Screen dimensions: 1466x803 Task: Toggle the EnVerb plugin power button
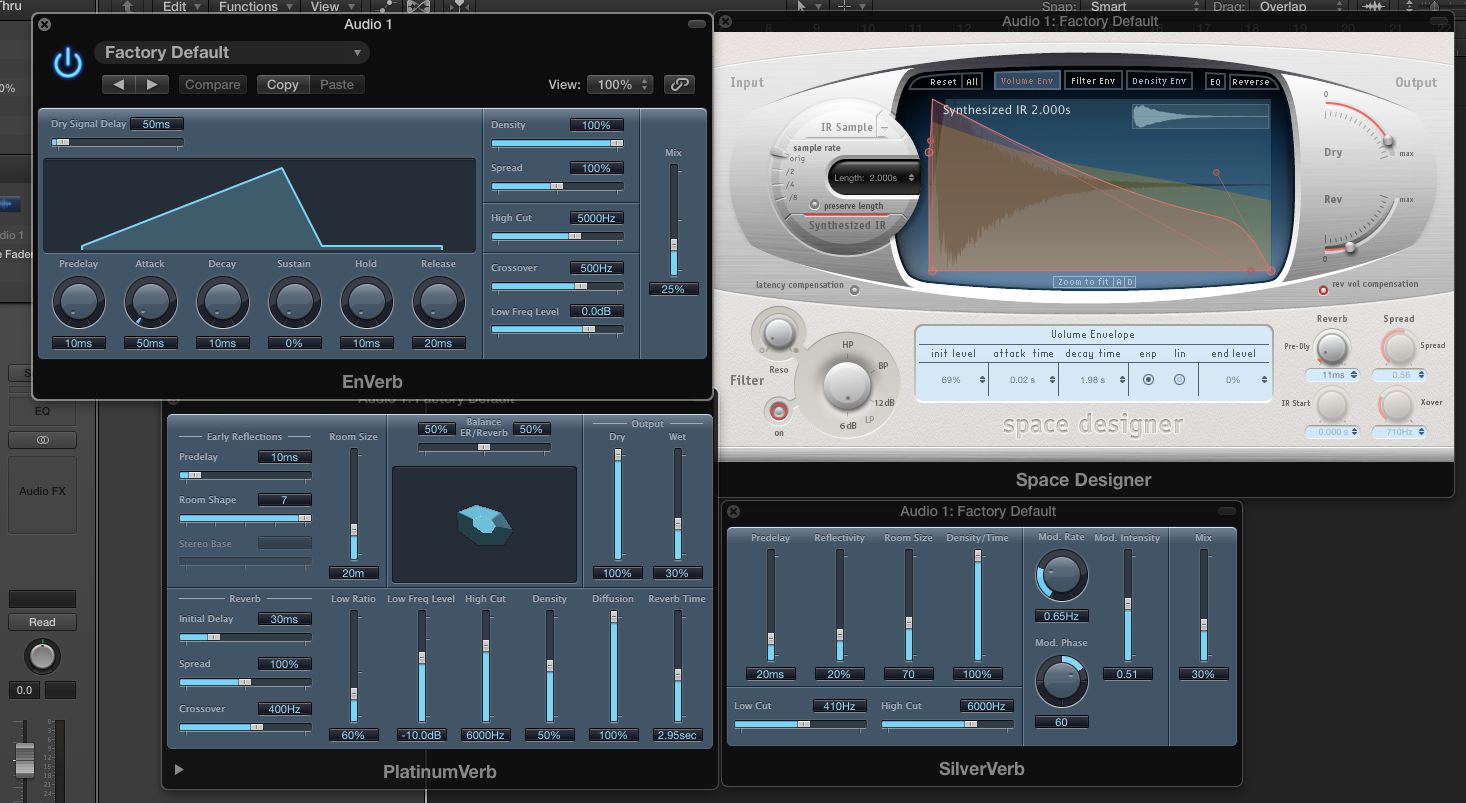click(x=68, y=63)
